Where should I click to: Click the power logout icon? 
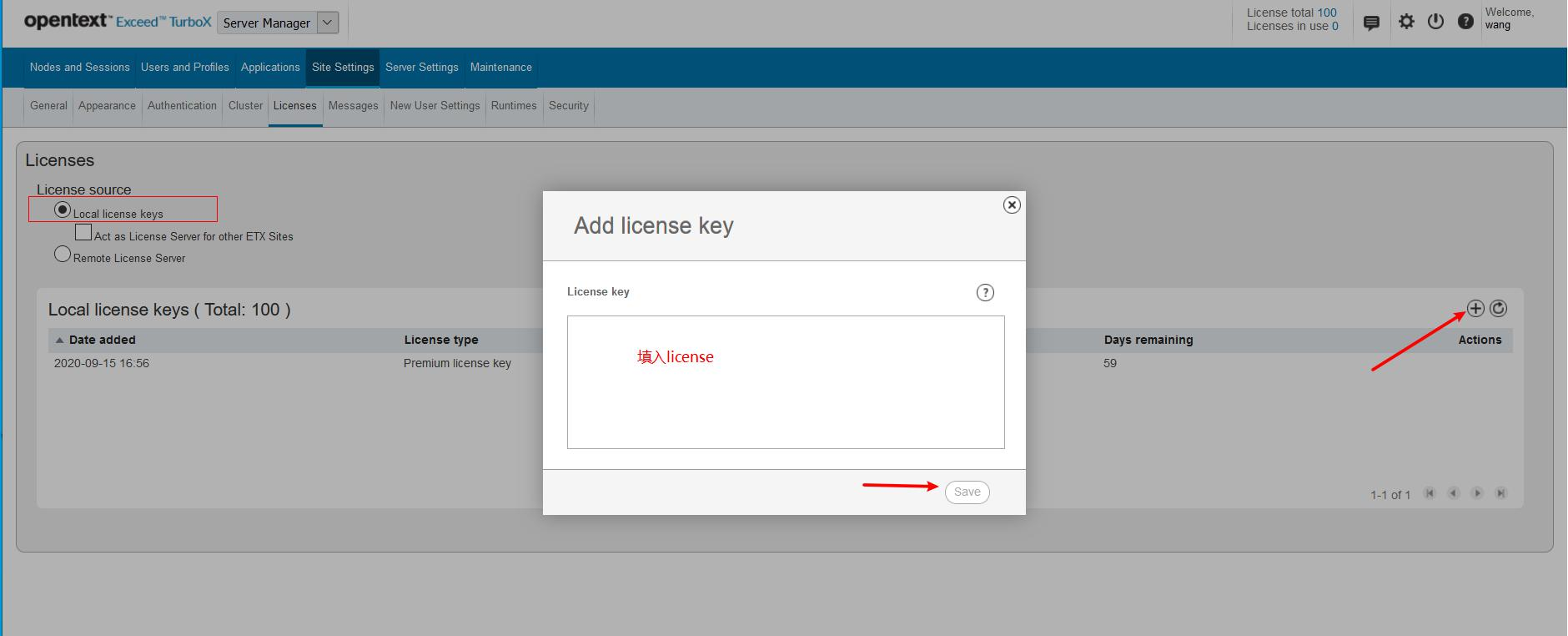point(1435,22)
